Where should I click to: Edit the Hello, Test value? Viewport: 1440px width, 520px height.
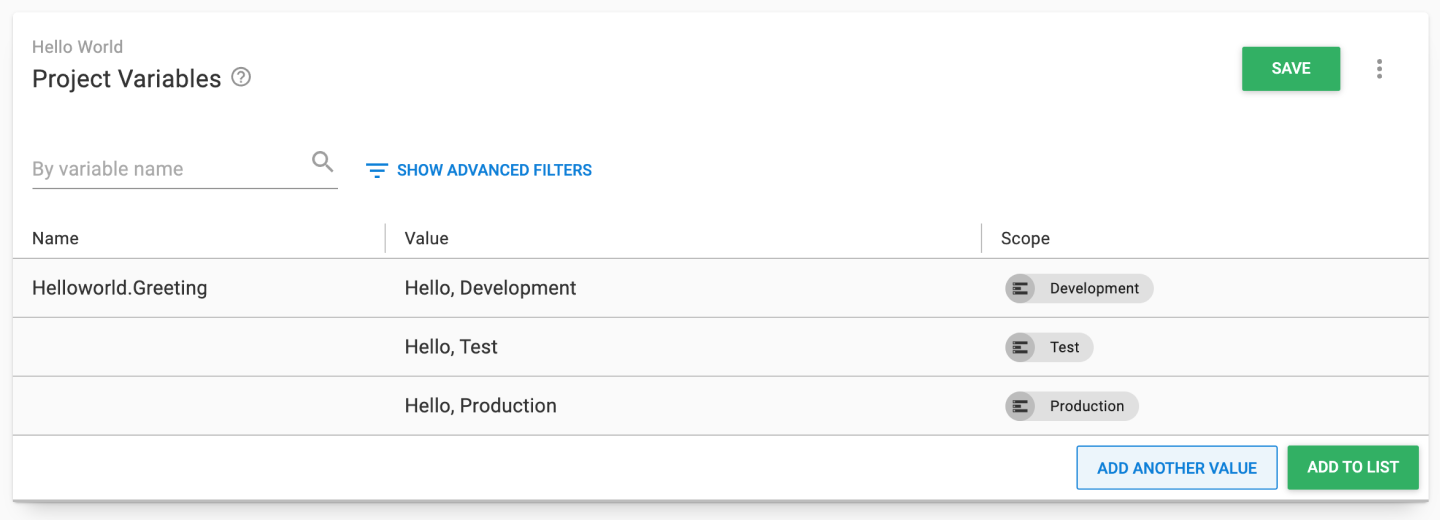(x=451, y=347)
